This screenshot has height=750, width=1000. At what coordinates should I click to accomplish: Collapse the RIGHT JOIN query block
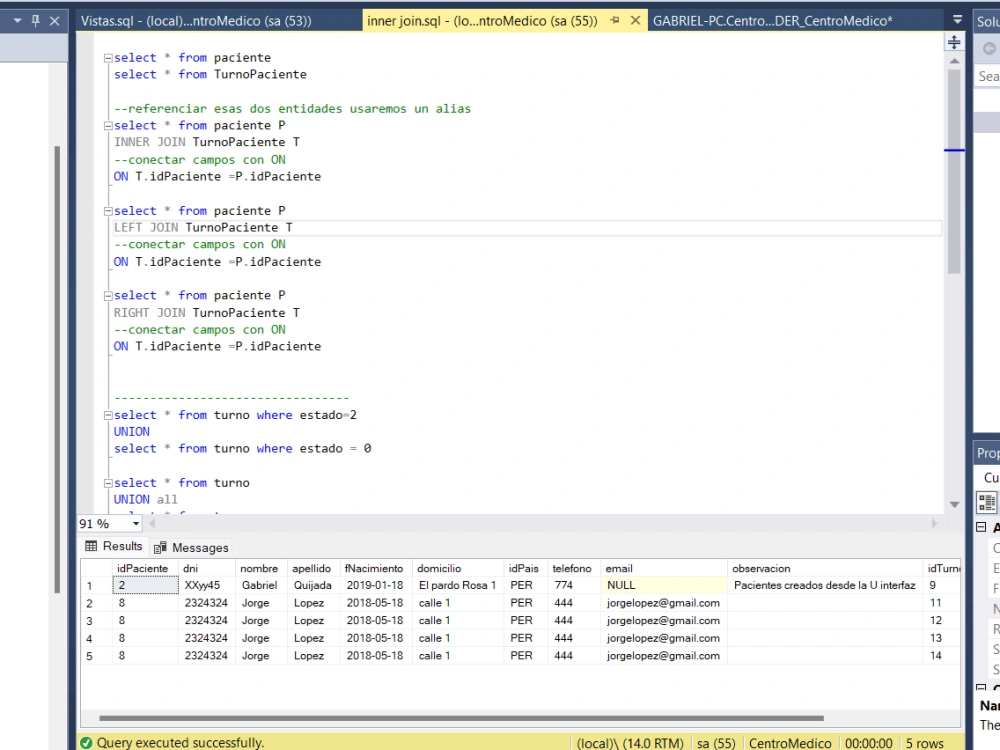coord(108,296)
